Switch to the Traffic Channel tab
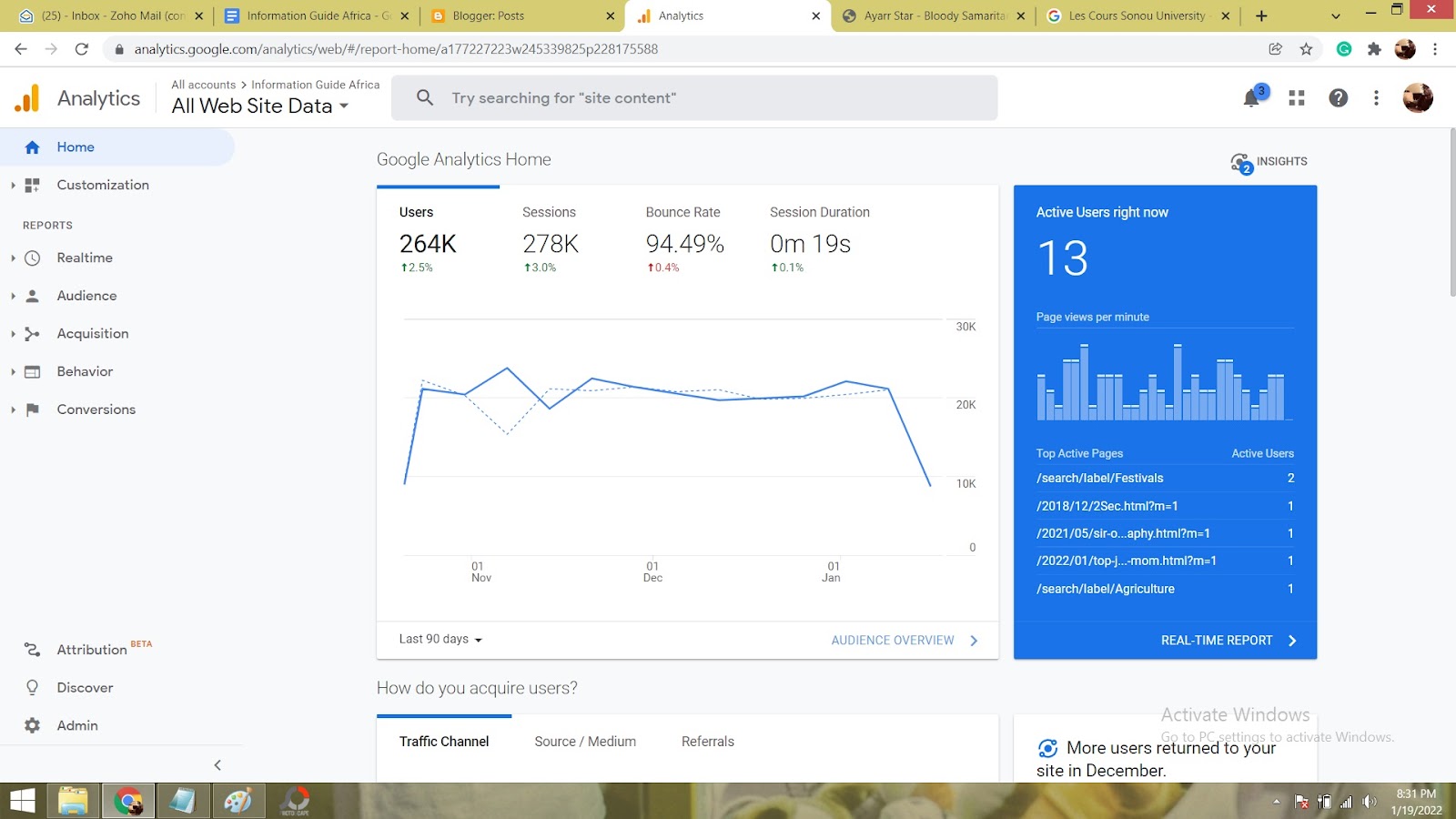This screenshot has width=1456, height=819. [x=444, y=742]
